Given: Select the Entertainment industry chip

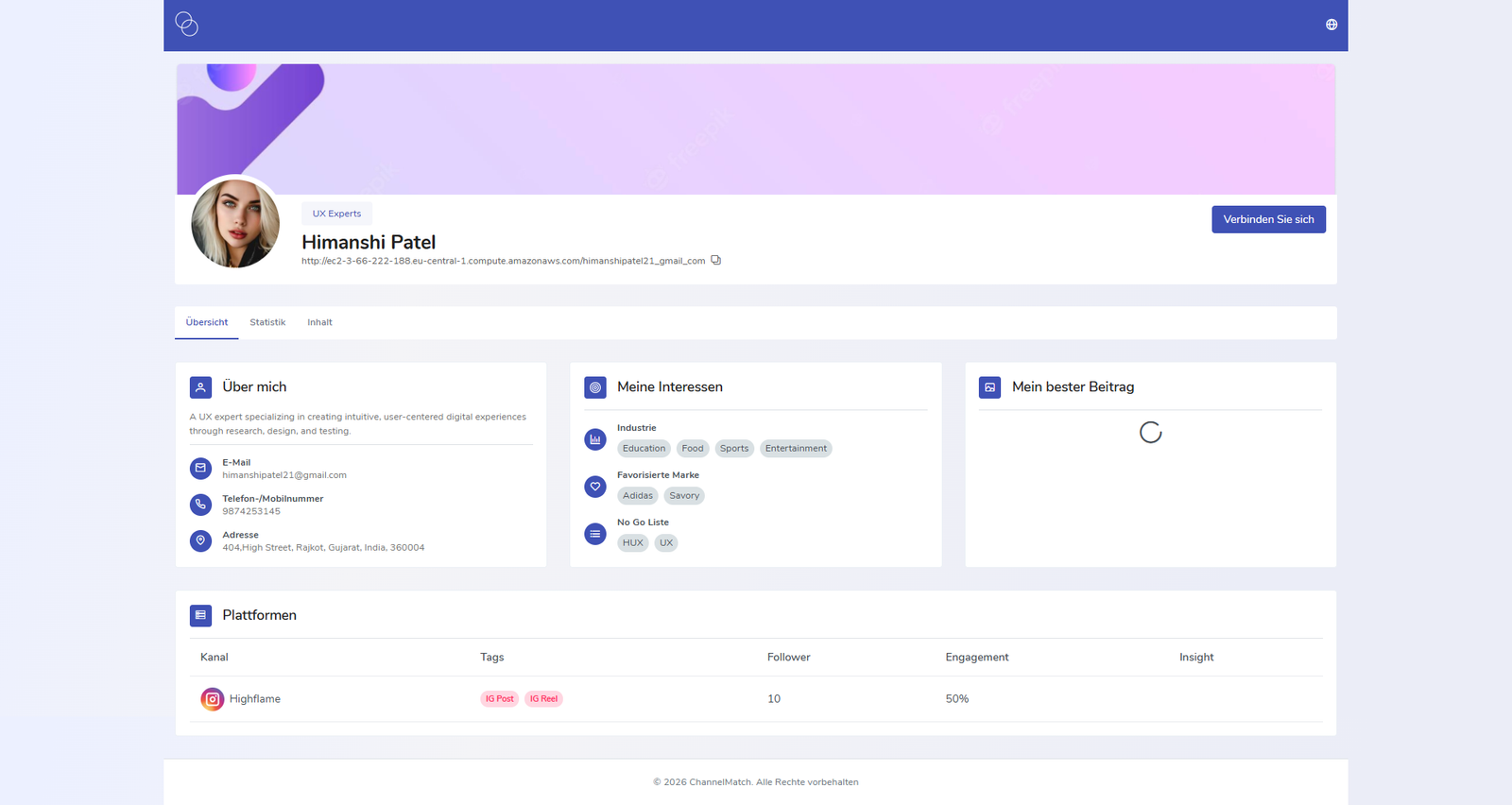Looking at the screenshot, I should [x=796, y=449].
